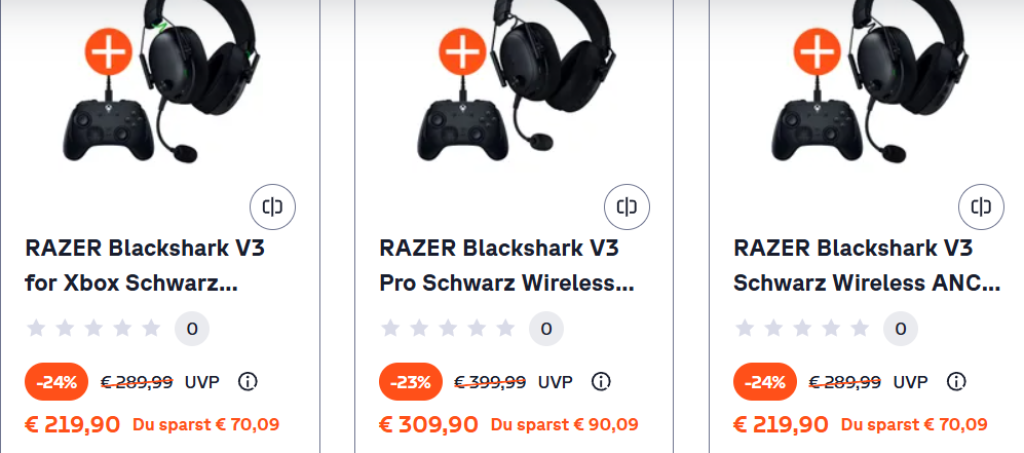Open RAZER Blackshark V3 Schwarz Wireless ANC title

tap(867, 266)
